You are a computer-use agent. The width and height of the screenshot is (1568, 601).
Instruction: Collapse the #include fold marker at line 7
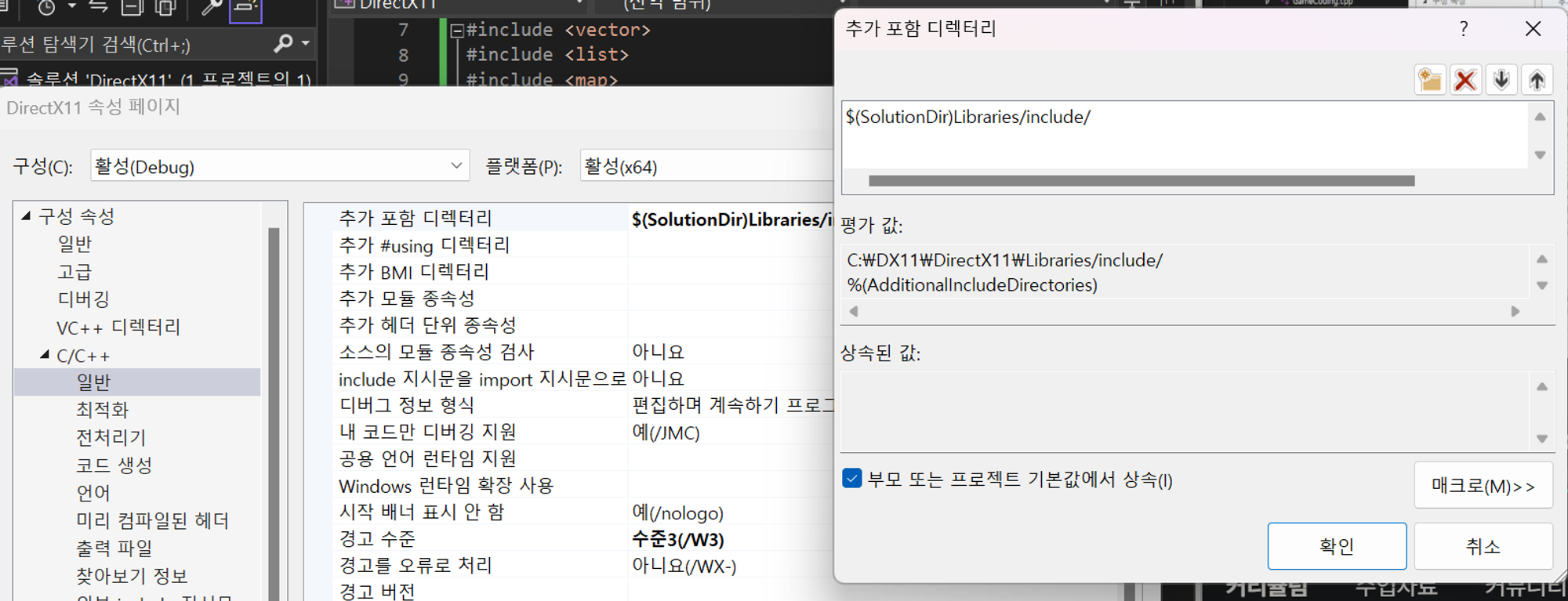tap(457, 31)
